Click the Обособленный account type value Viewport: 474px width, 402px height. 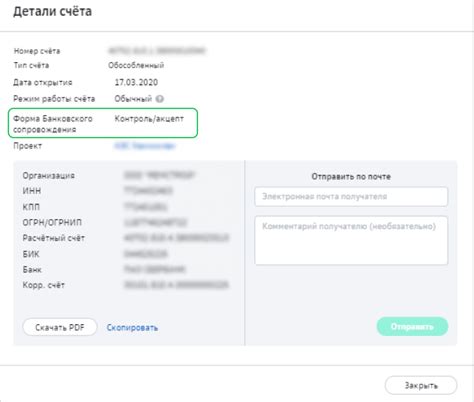point(136,65)
